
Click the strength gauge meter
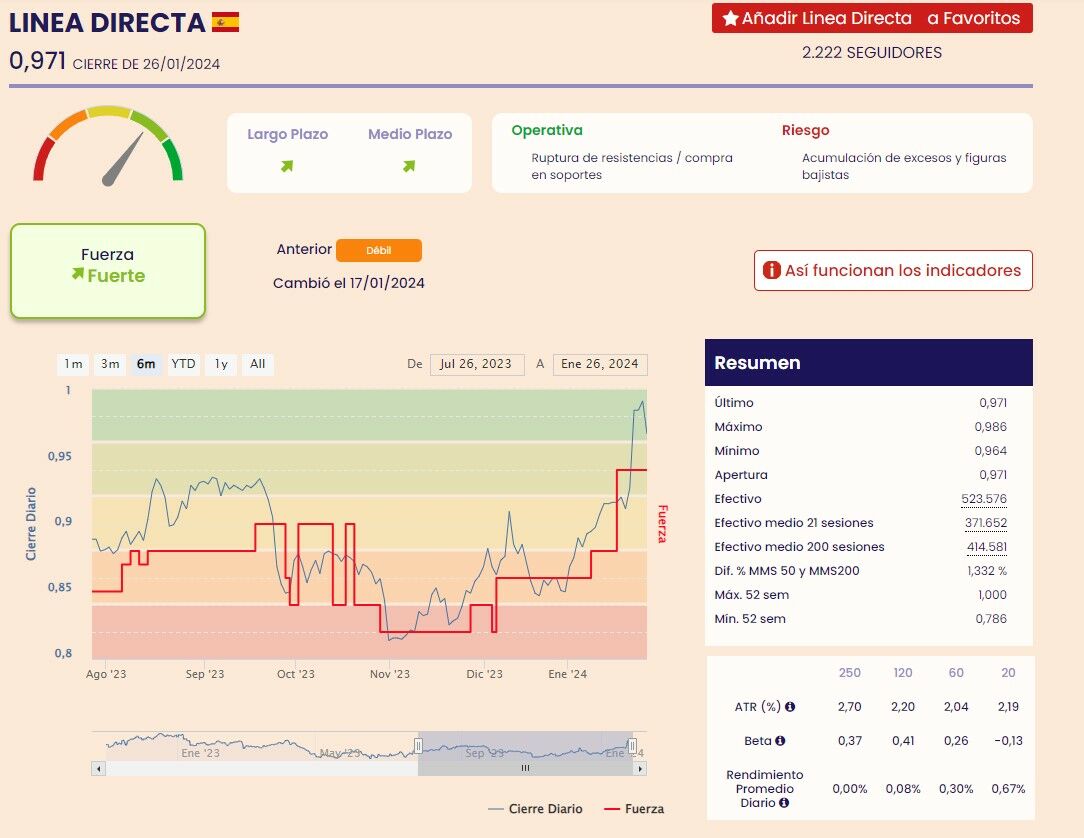[x=108, y=146]
